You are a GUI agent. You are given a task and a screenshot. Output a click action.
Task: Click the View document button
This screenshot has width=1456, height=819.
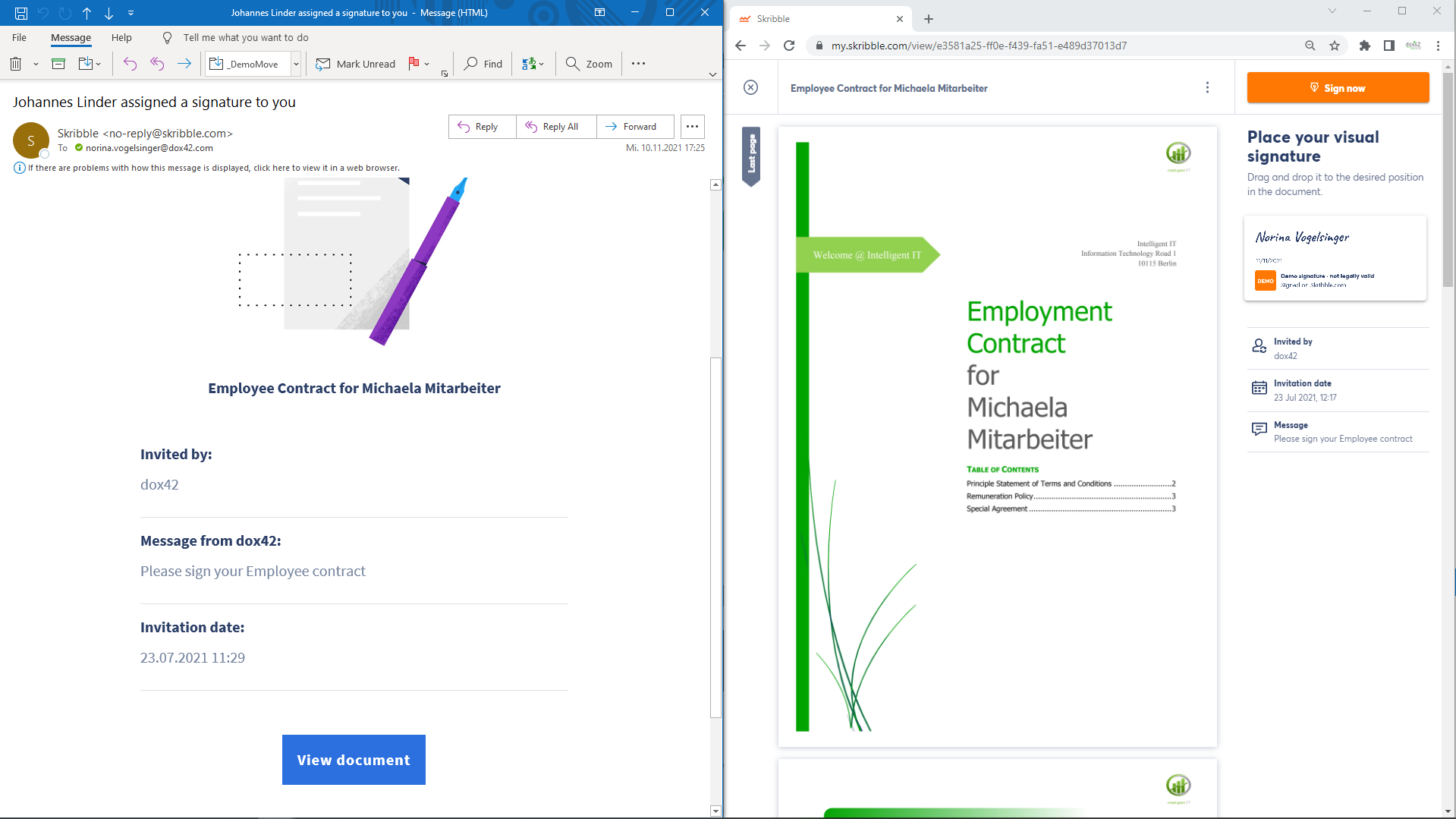tap(354, 760)
